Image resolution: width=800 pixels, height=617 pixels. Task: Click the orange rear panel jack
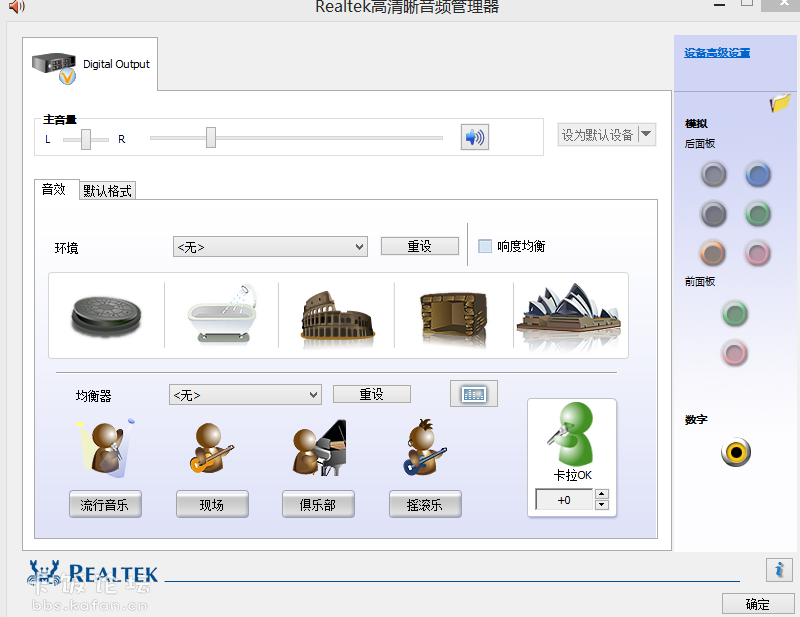tap(713, 253)
